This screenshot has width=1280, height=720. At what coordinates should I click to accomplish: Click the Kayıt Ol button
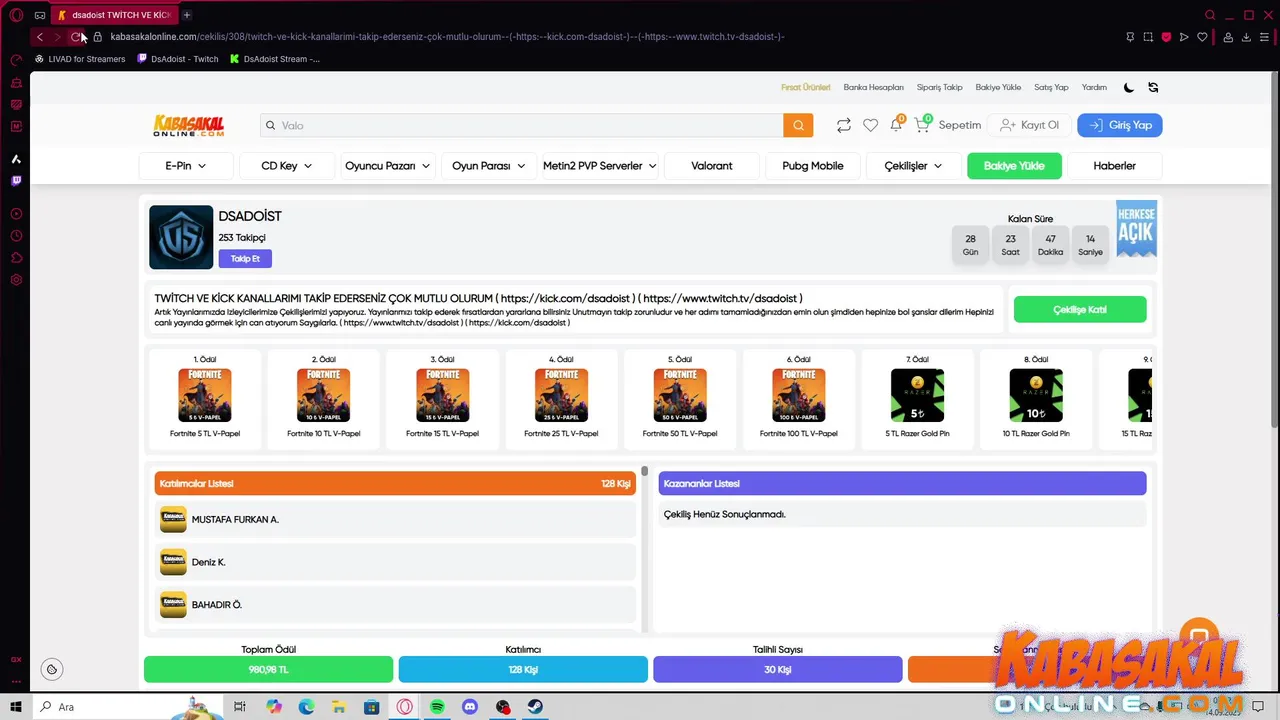pyautogui.click(x=1029, y=125)
